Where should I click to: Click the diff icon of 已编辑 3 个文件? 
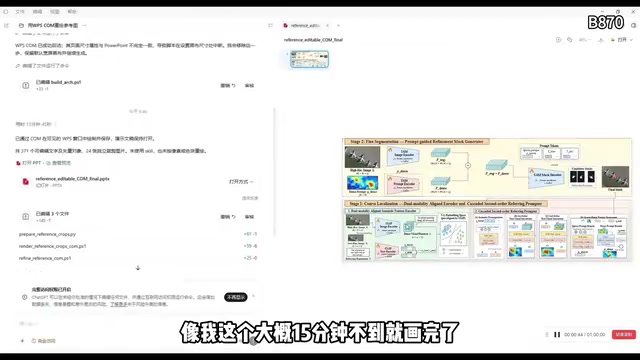point(25,217)
